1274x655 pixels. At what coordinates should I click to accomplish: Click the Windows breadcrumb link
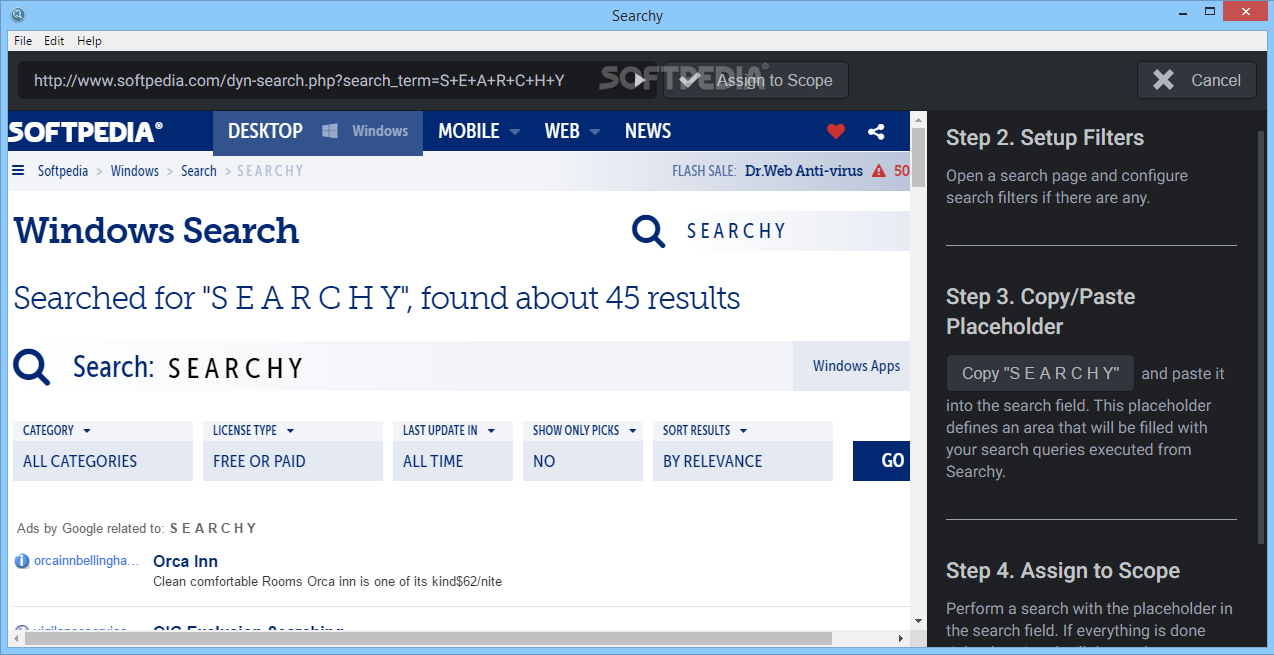(x=135, y=171)
